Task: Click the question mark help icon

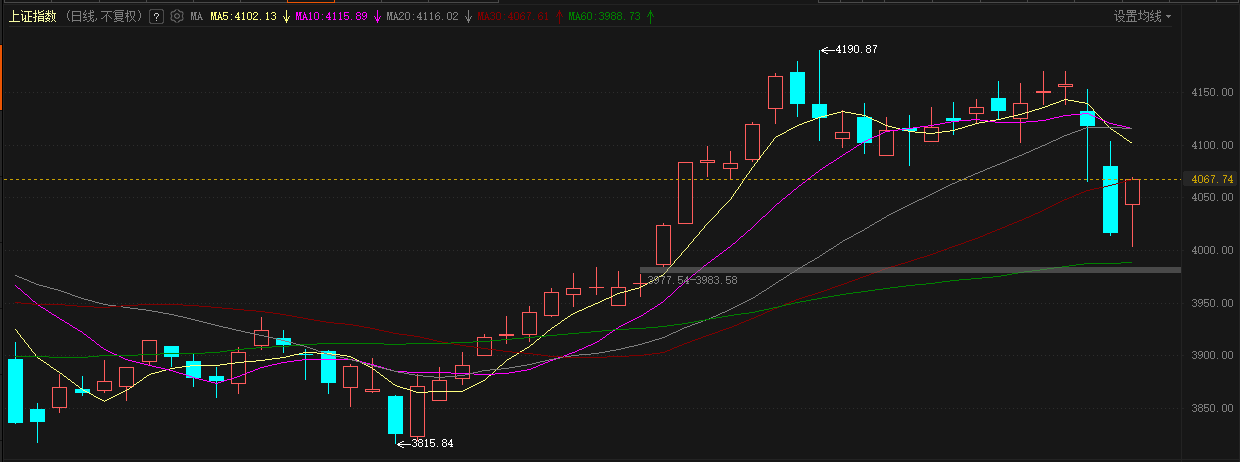Action: point(156,17)
